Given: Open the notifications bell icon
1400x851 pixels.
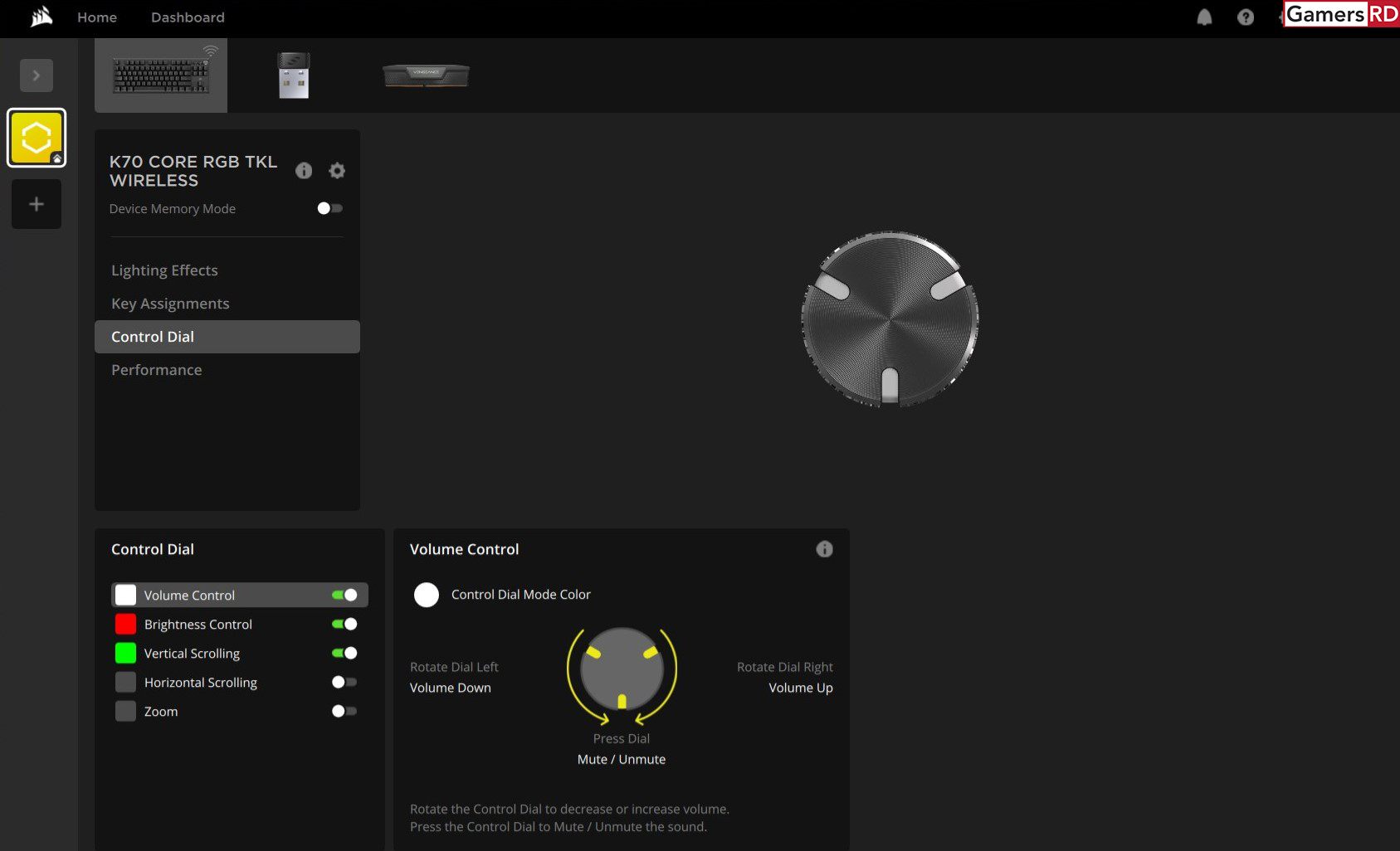Looking at the screenshot, I should coord(1204,17).
